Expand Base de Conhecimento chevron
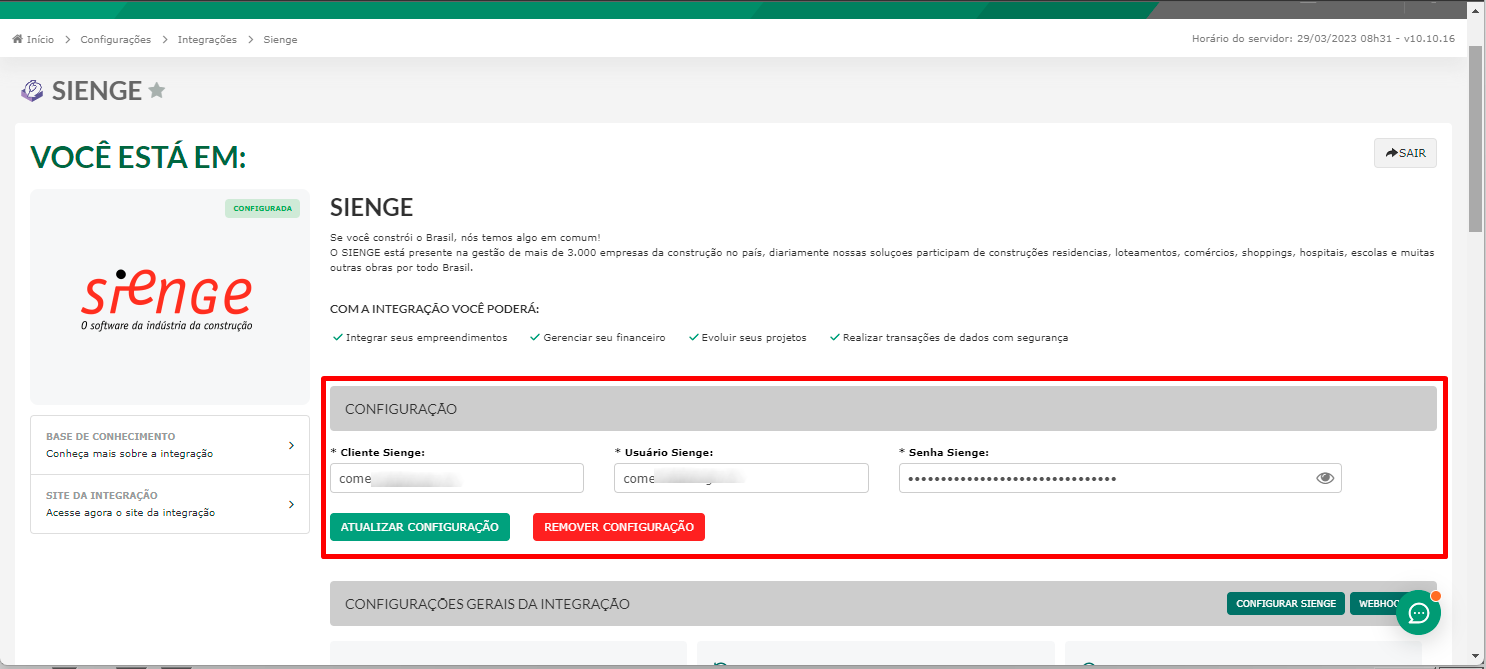 pyautogui.click(x=291, y=445)
